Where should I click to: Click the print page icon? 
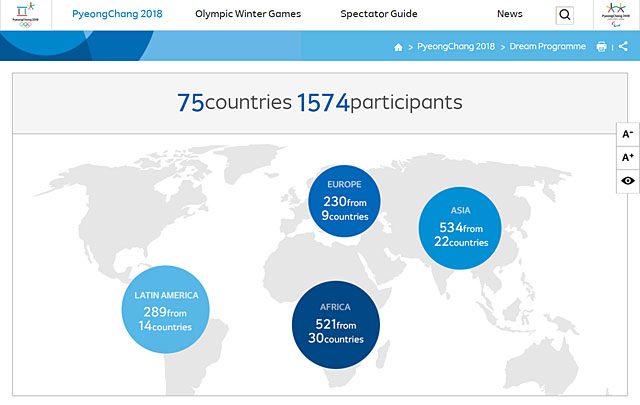601,47
